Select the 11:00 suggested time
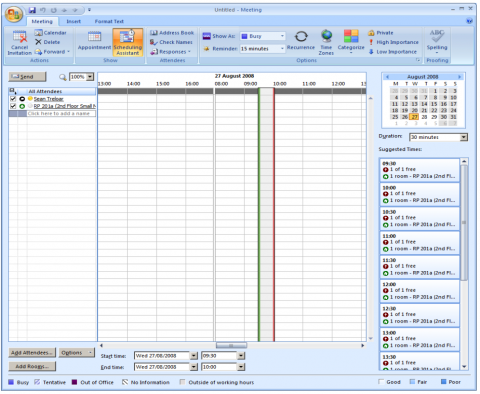Image resolution: width=480 pixels, height=394 pixels. pyautogui.click(x=420, y=242)
